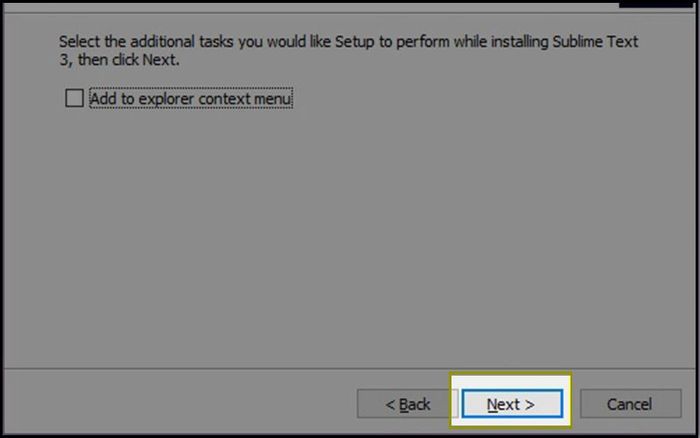Click the Back button's left angle bracket
Screen dimensions: 700x438
tap(390, 405)
